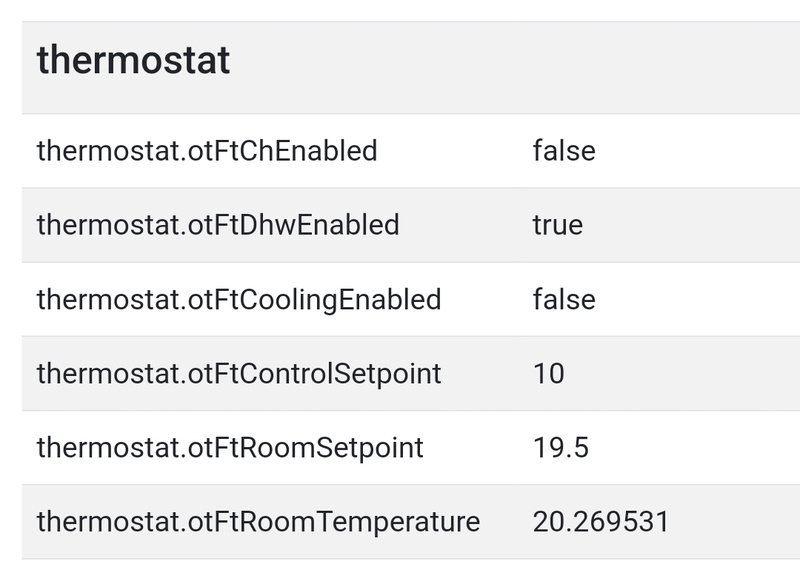This screenshot has width=800, height=584.
Task: Select the false value of otFtChEnabled
Action: (563, 151)
